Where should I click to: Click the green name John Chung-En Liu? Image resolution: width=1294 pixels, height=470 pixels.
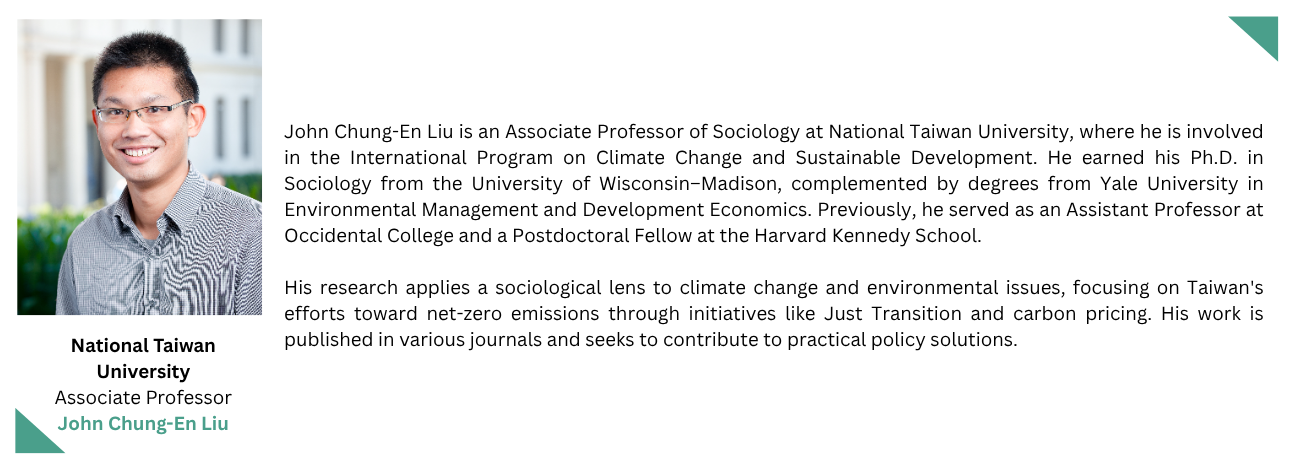[x=143, y=423]
